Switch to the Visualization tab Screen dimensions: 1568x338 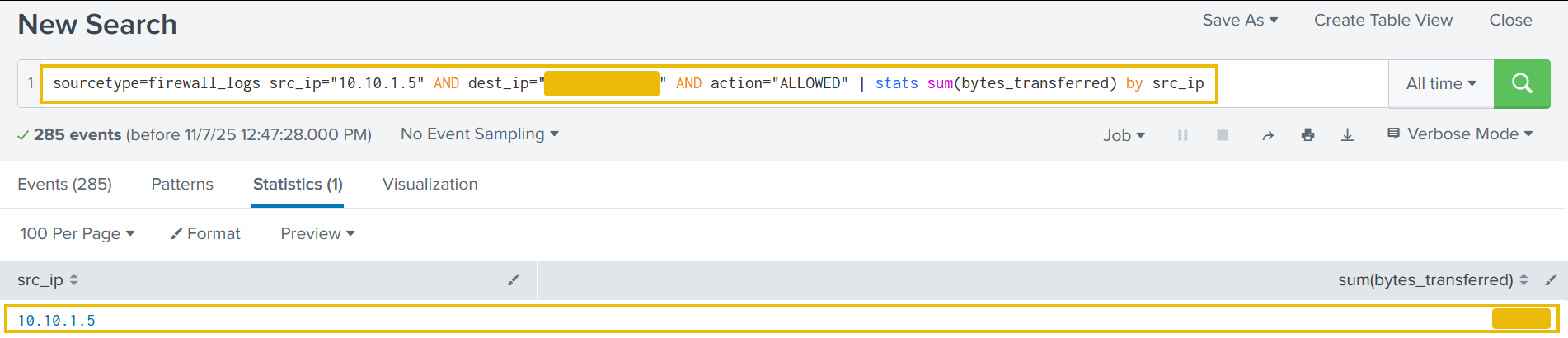point(430,185)
